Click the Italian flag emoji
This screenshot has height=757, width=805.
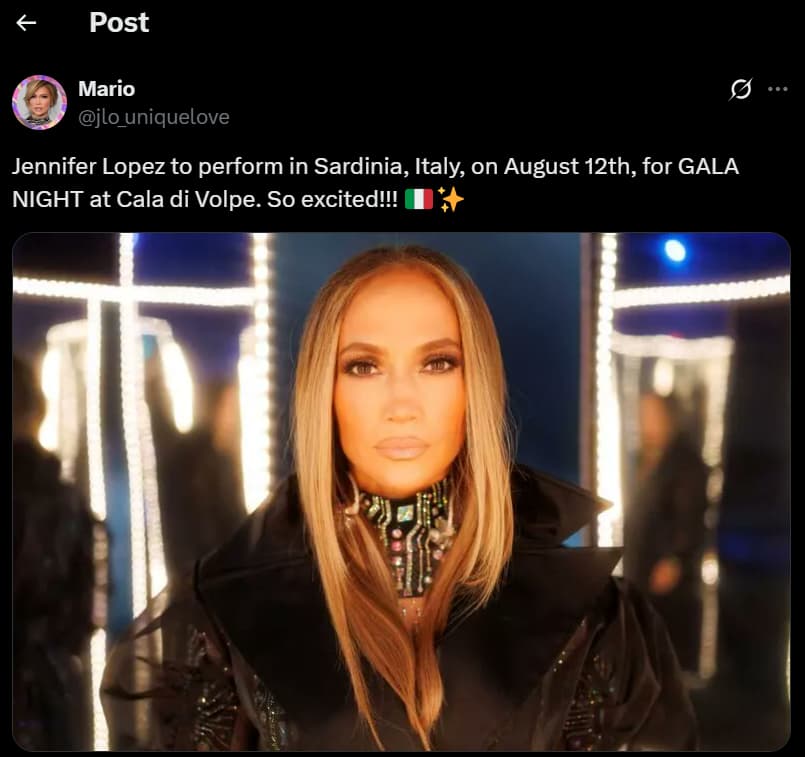418,200
